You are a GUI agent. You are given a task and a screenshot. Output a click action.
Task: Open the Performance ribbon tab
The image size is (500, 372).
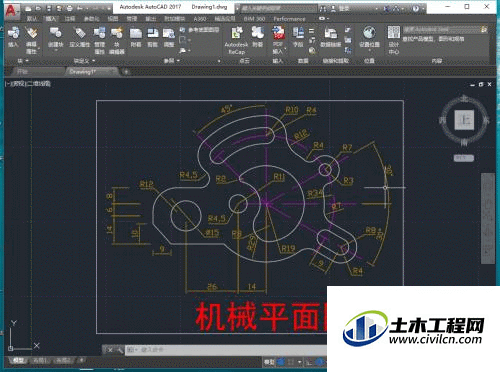[289, 19]
